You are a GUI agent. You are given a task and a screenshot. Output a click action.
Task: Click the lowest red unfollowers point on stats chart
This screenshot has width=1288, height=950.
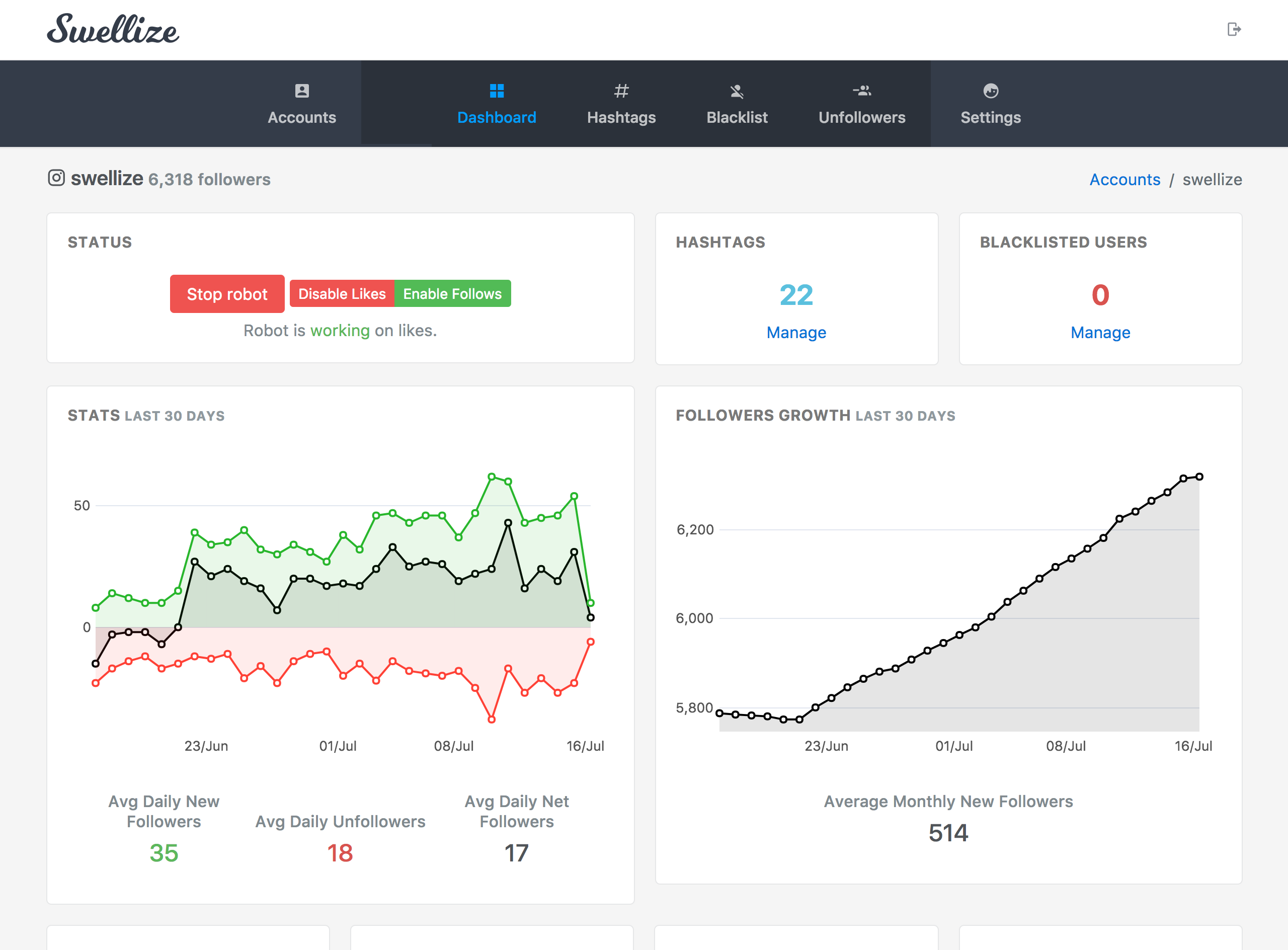tap(492, 719)
